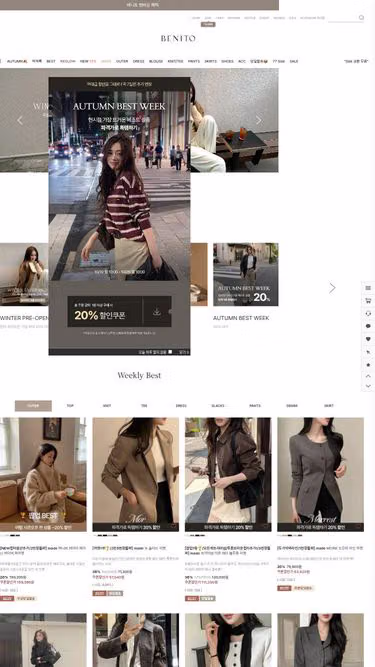This screenshot has width=375, height=667.
Task: Show next event cards with right chevron
Action: pos(332,288)
